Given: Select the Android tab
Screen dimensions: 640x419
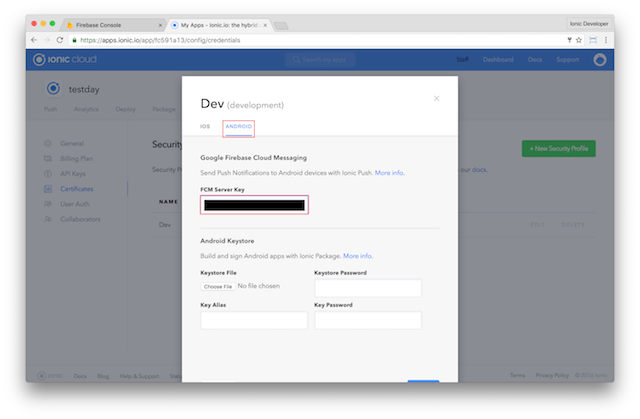Looking at the screenshot, I should coord(239,127).
